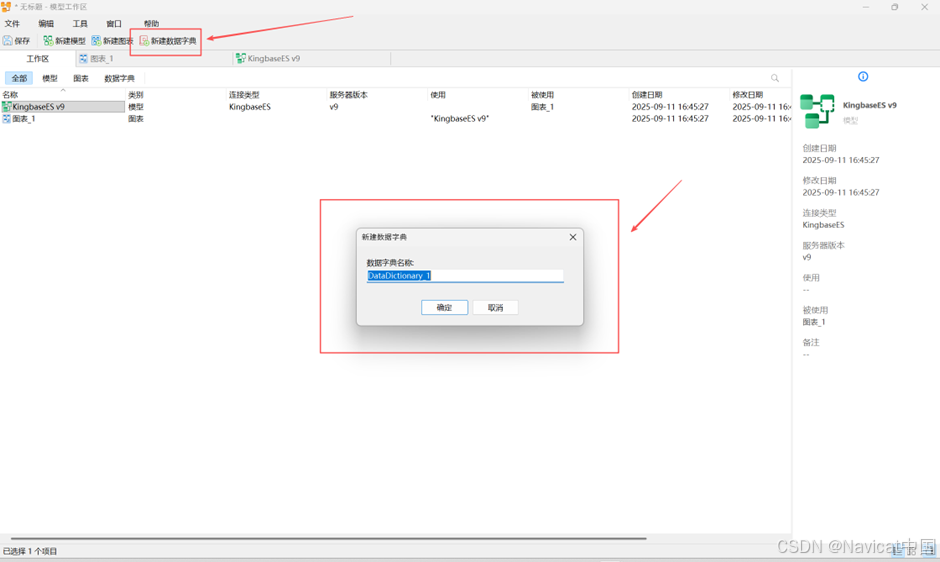The width and height of the screenshot is (940, 562).
Task: Select the 数据字典 filter
Action: (x=119, y=79)
